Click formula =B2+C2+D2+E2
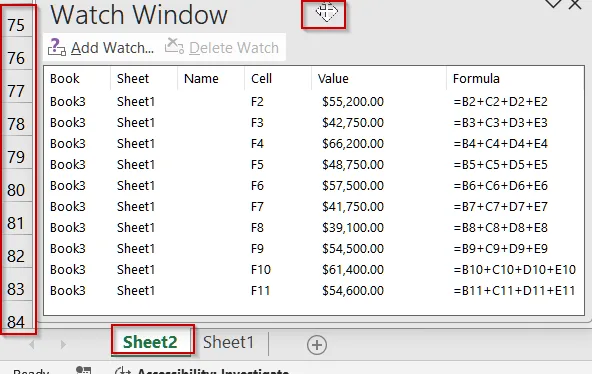 [x=500, y=102]
